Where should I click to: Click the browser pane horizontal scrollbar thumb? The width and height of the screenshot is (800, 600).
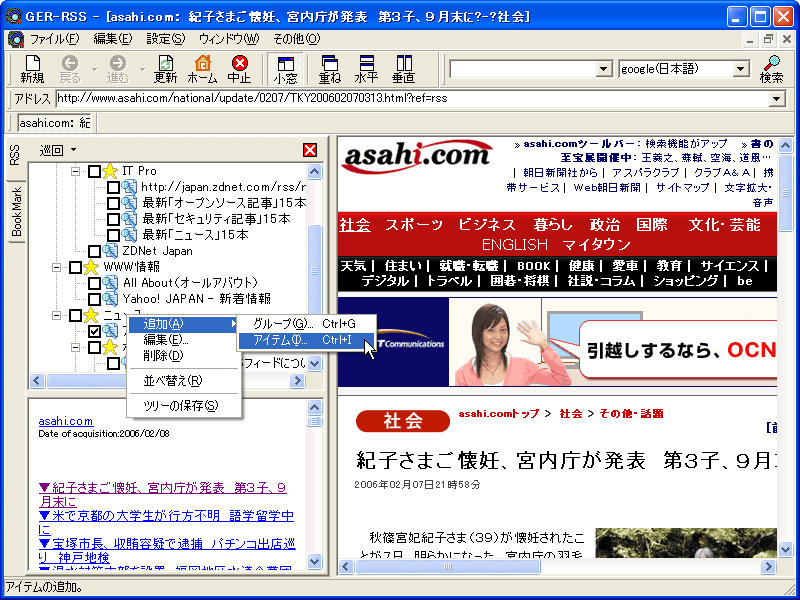tap(448, 566)
